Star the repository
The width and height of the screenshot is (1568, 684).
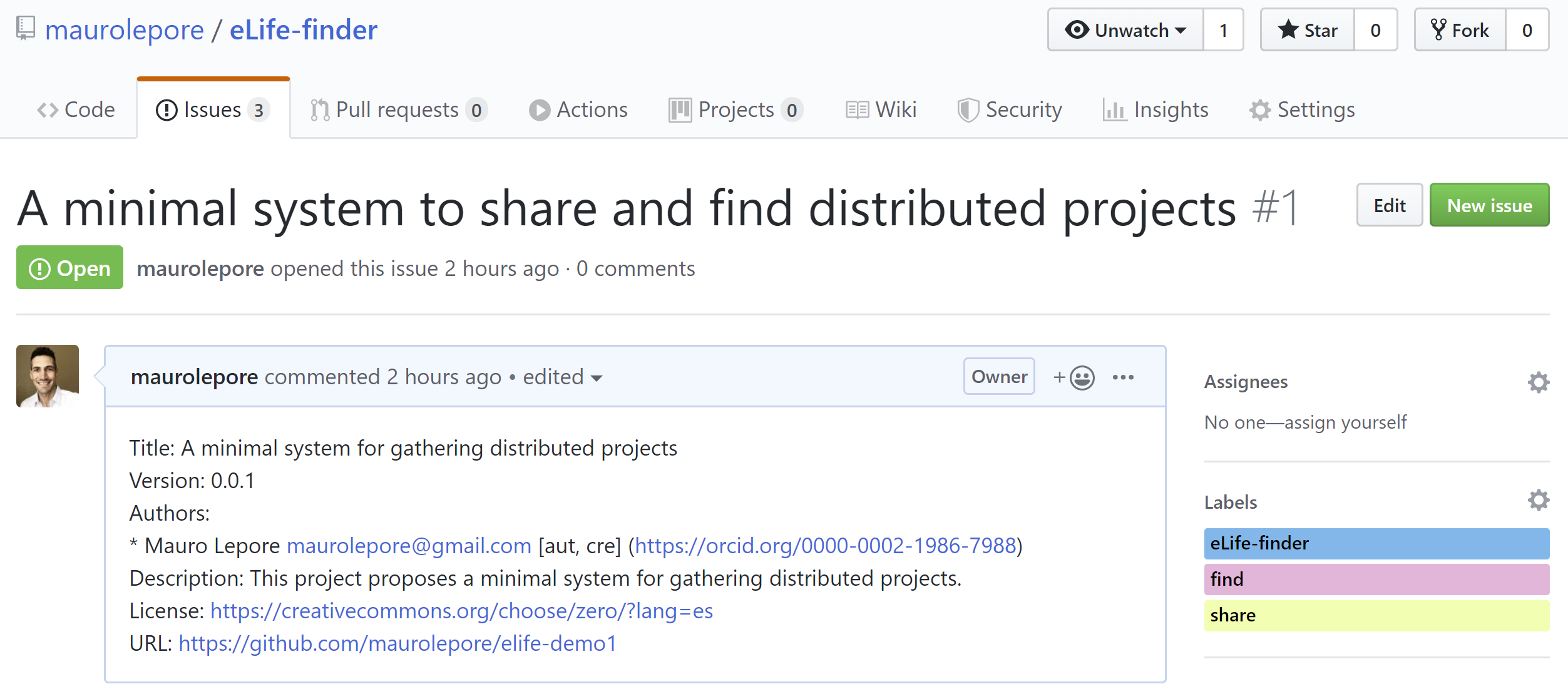tap(1308, 30)
